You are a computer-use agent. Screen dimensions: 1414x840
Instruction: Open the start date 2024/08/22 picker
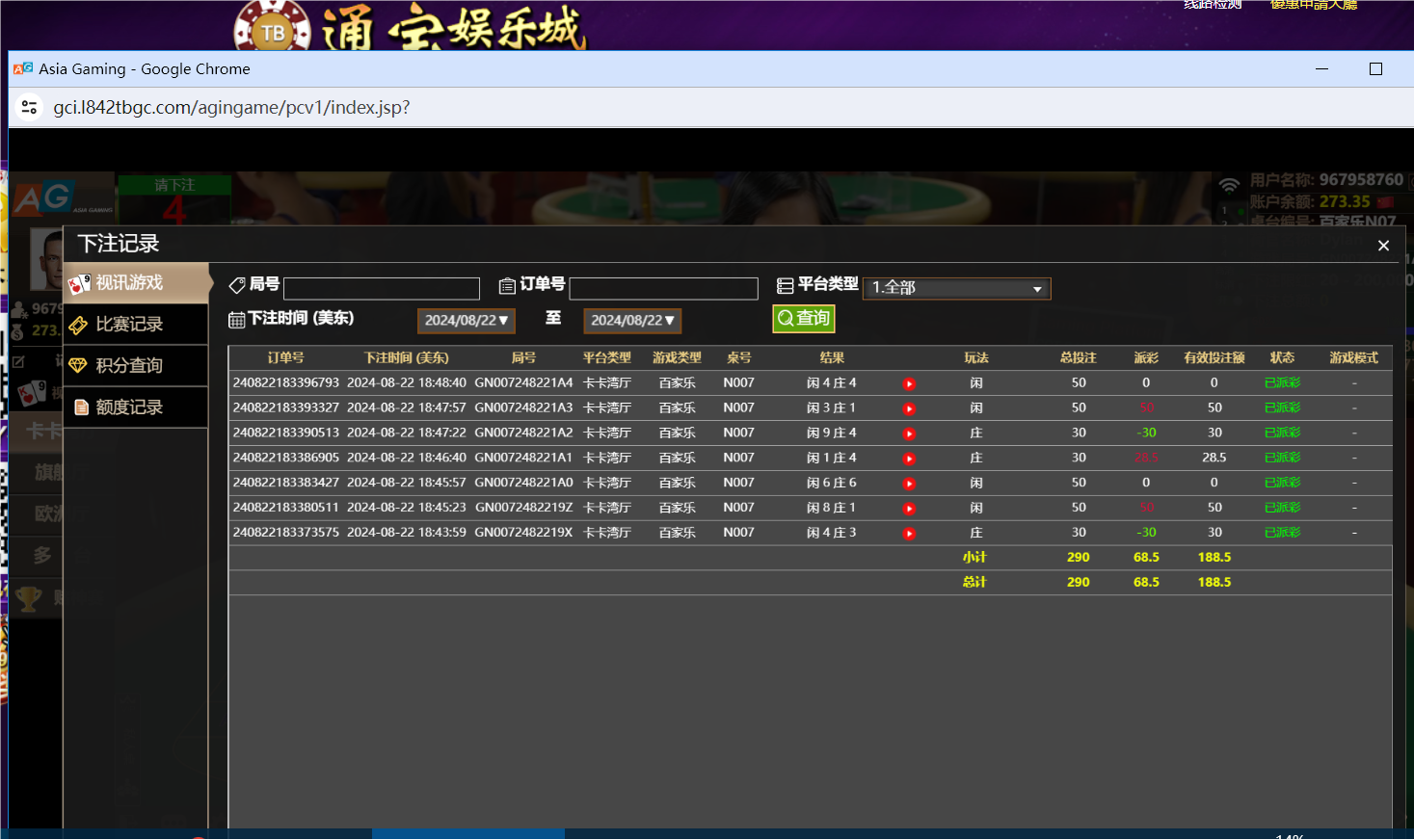pyautogui.click(x=466, y=321)
